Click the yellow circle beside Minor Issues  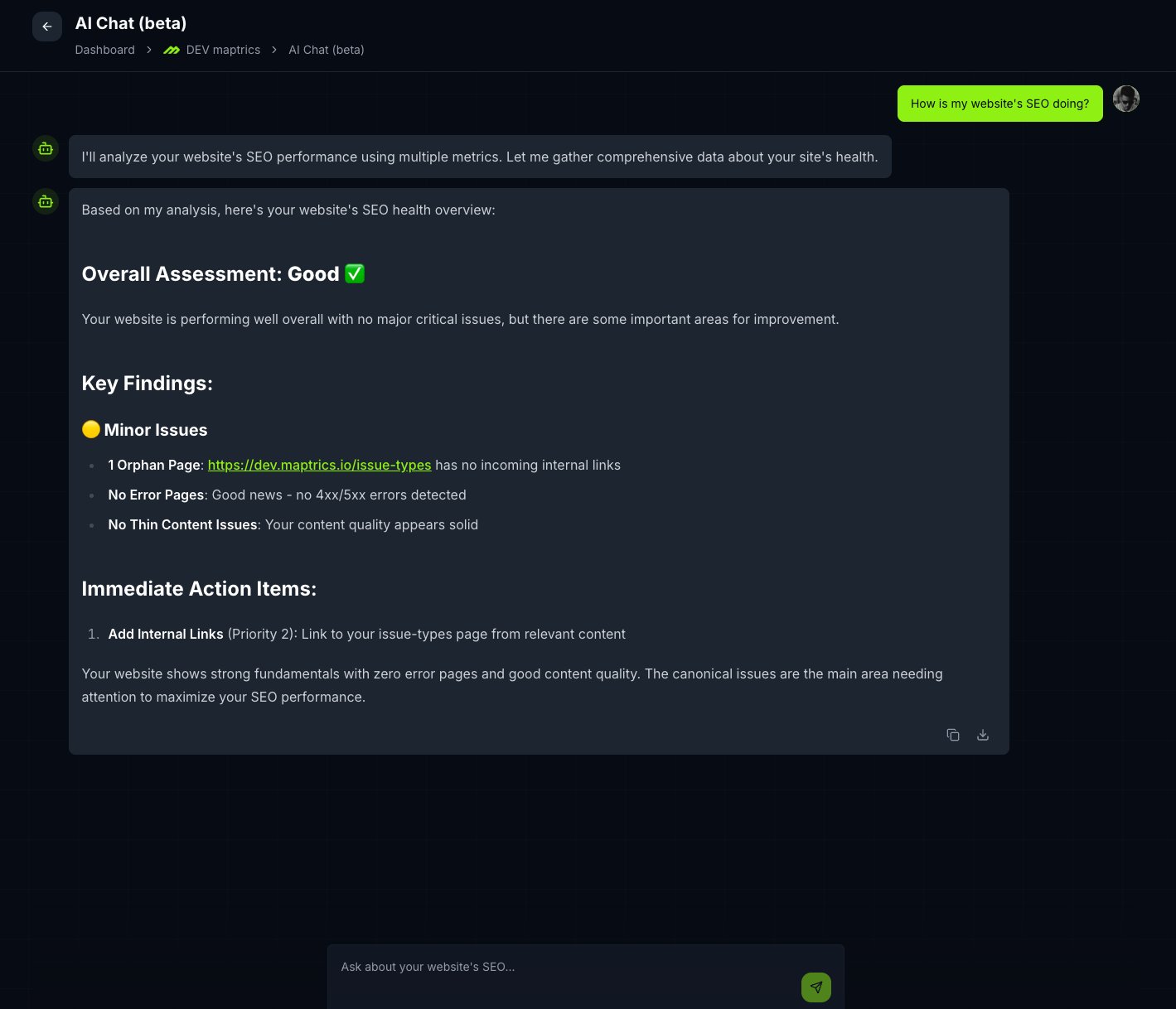click(91, 429)
